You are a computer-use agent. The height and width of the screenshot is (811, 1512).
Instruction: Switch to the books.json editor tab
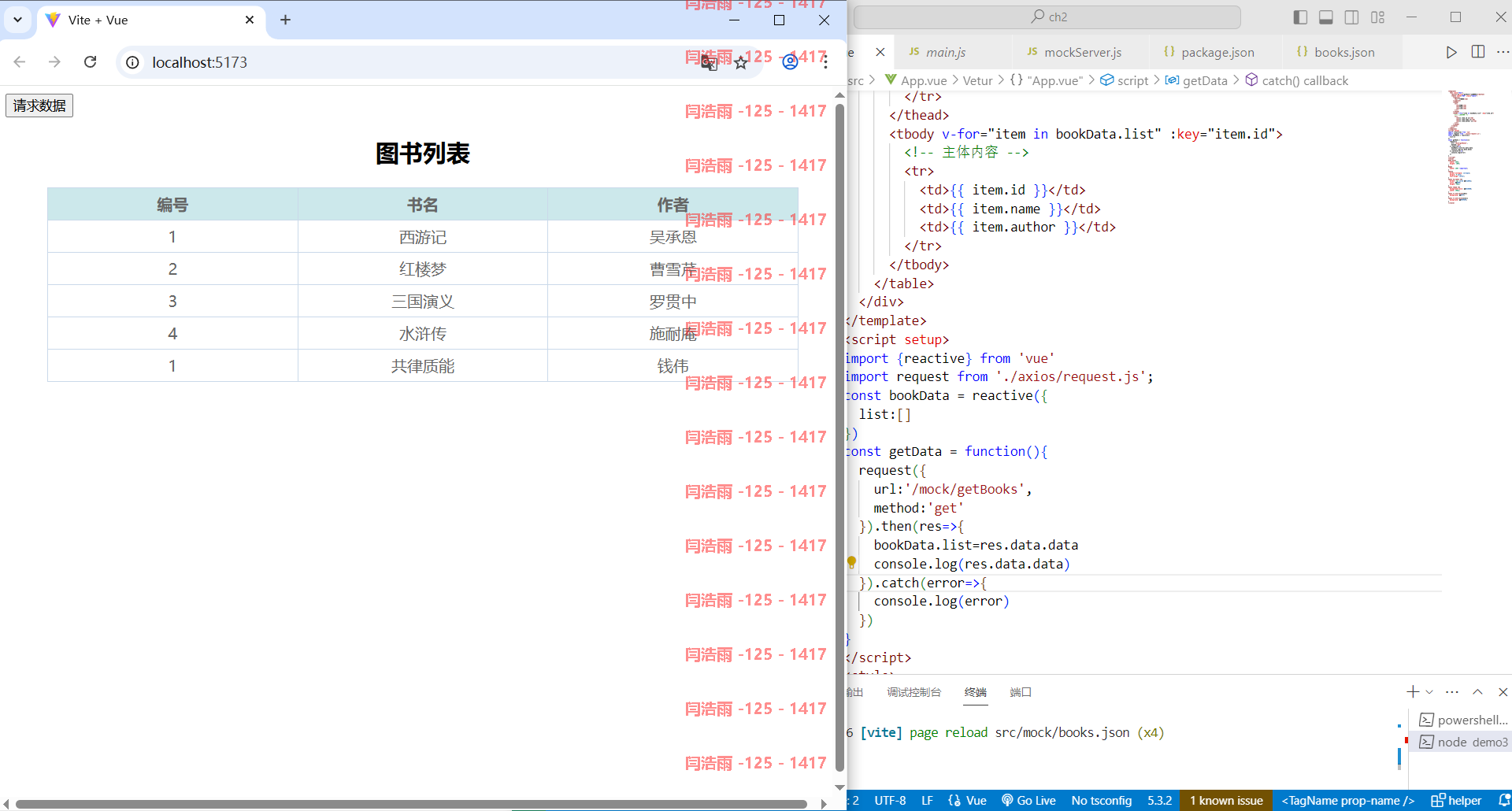coord(1343,52)
